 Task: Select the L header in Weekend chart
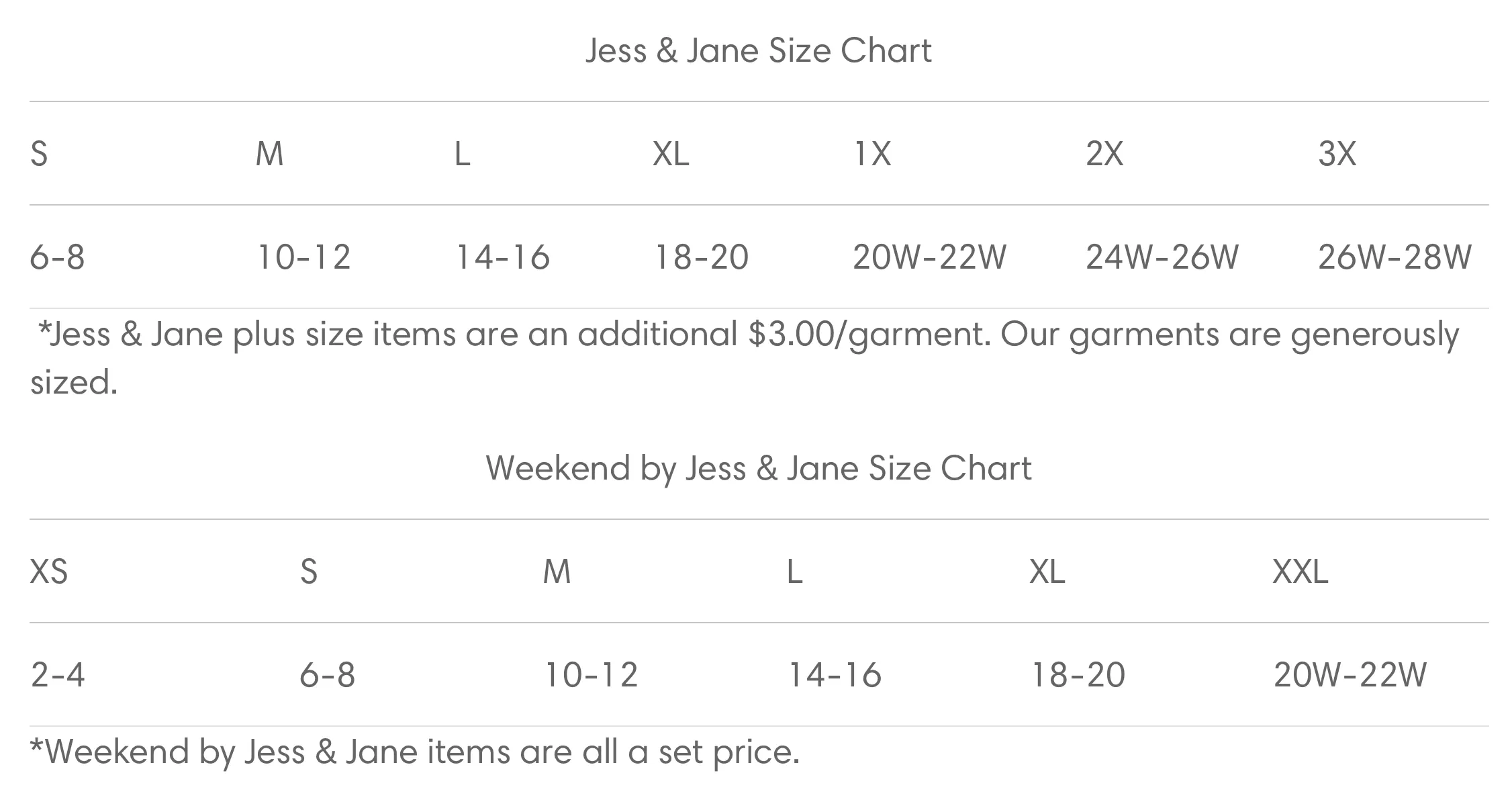795,572
